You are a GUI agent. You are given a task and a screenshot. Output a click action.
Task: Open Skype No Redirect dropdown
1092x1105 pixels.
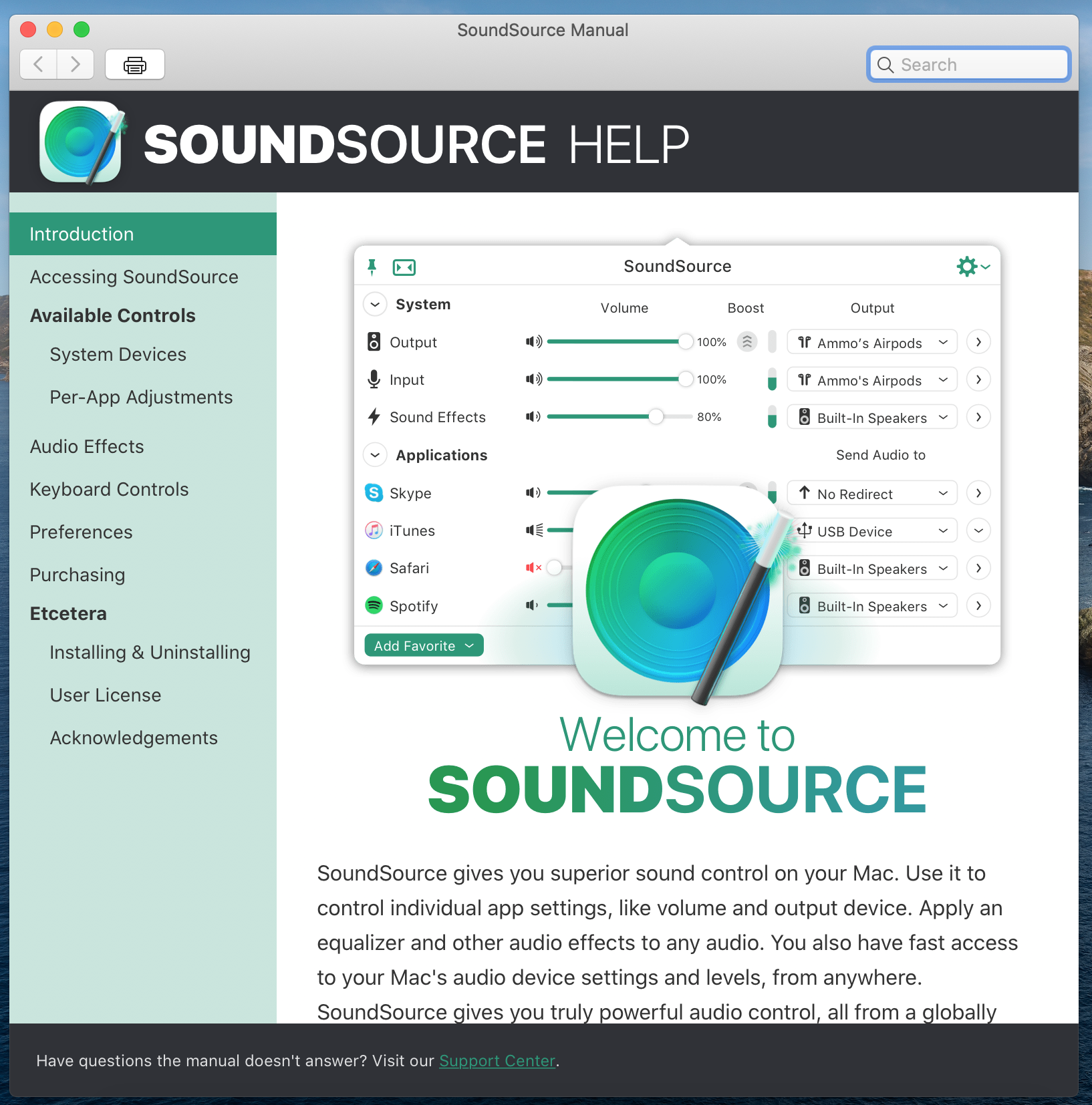(x=872, y=493)
